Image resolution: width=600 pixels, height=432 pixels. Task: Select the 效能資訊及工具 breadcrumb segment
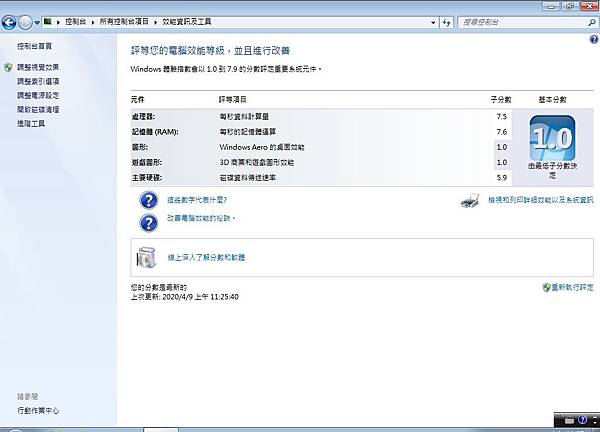click(x=187, y=22)
